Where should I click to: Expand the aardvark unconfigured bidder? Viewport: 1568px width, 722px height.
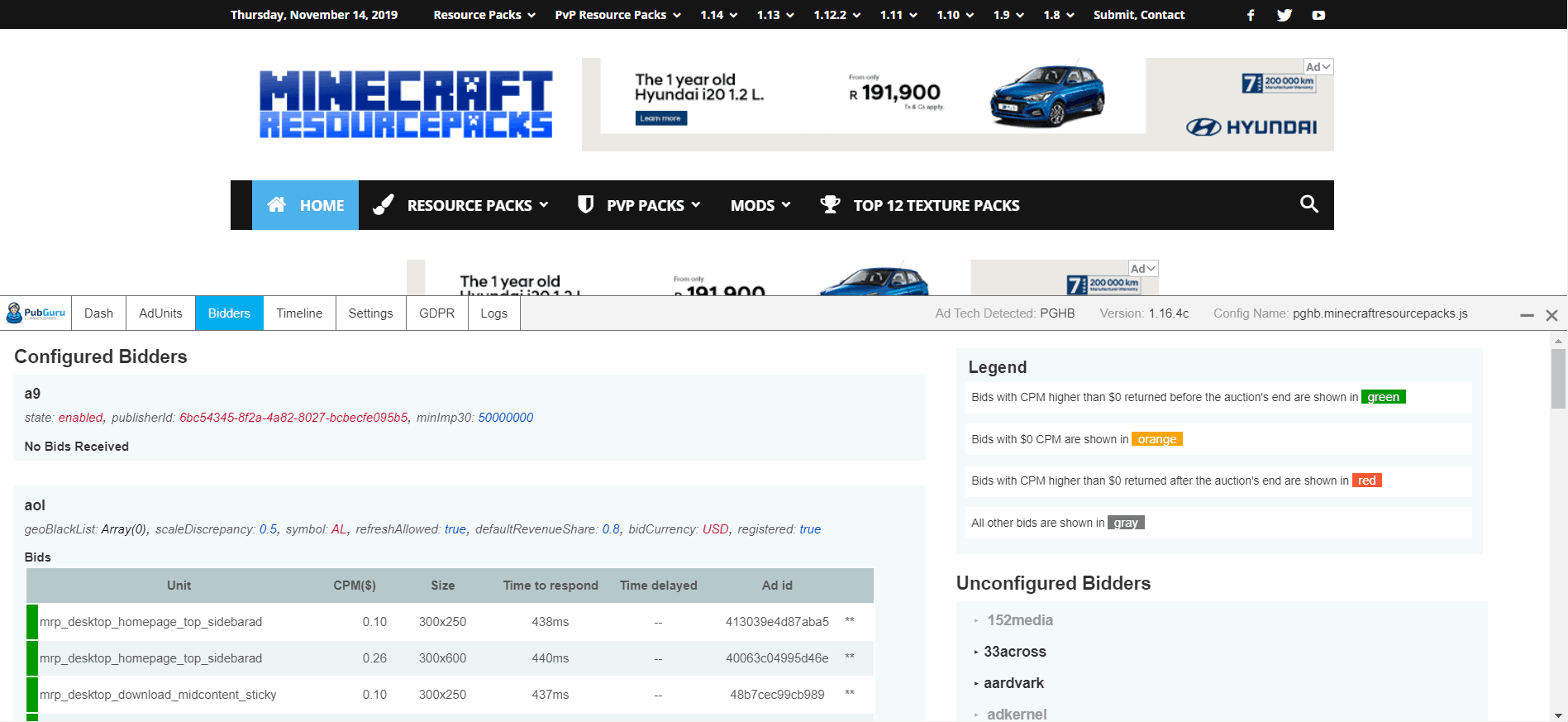1008,683
